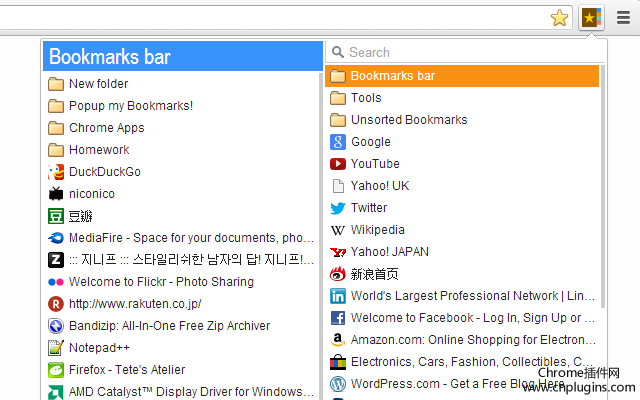640x400 pixels.
Task: Click the Google favicon icon
Action: 338,142
